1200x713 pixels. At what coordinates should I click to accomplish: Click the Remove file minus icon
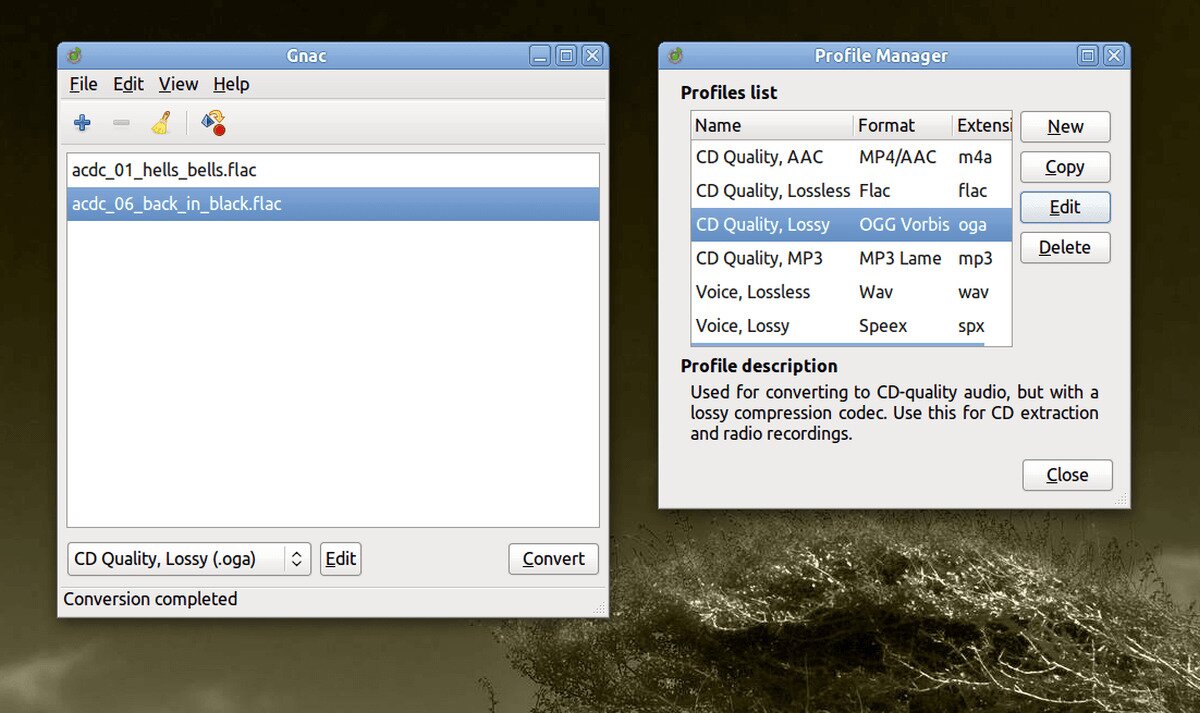click(x=121, y=122)
